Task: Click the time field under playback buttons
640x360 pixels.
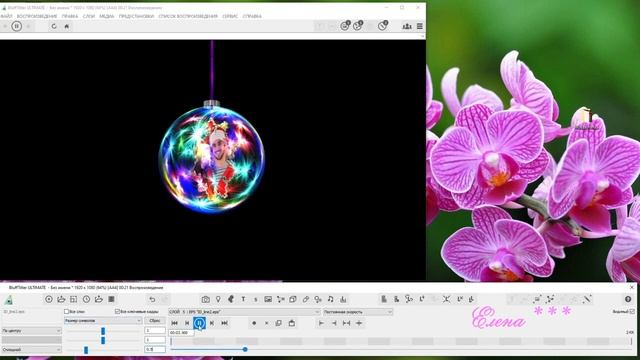Action: point(181,333)
